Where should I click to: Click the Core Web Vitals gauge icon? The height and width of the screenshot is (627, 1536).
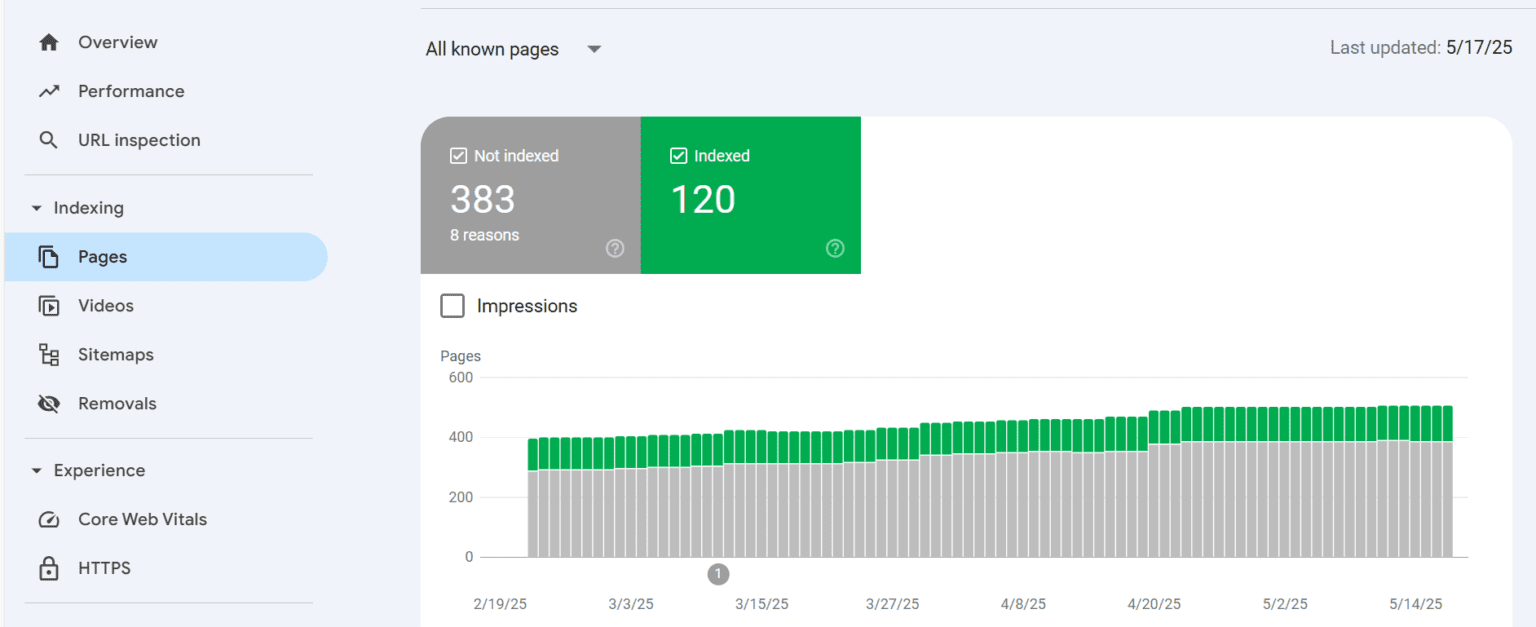(48, 520)
